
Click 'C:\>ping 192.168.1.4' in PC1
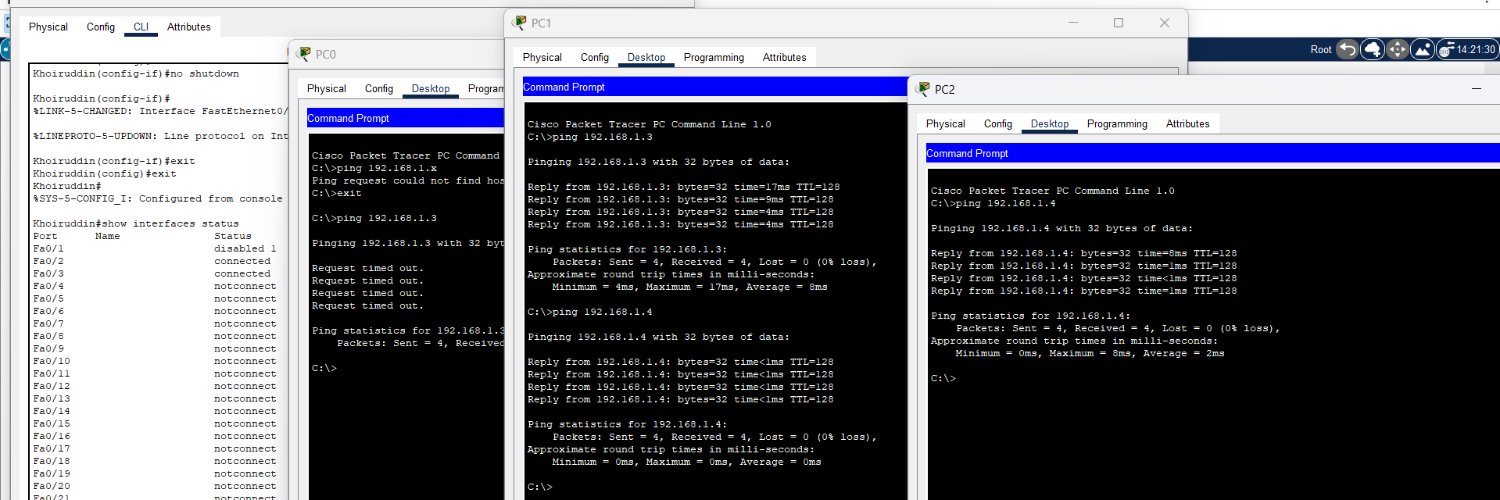click(590, 312)
